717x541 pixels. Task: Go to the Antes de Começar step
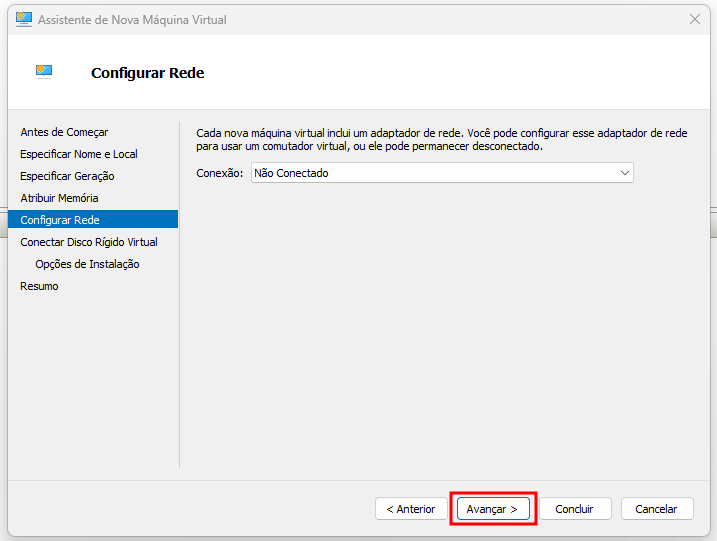pyautogui.click(x=64, y=132)
